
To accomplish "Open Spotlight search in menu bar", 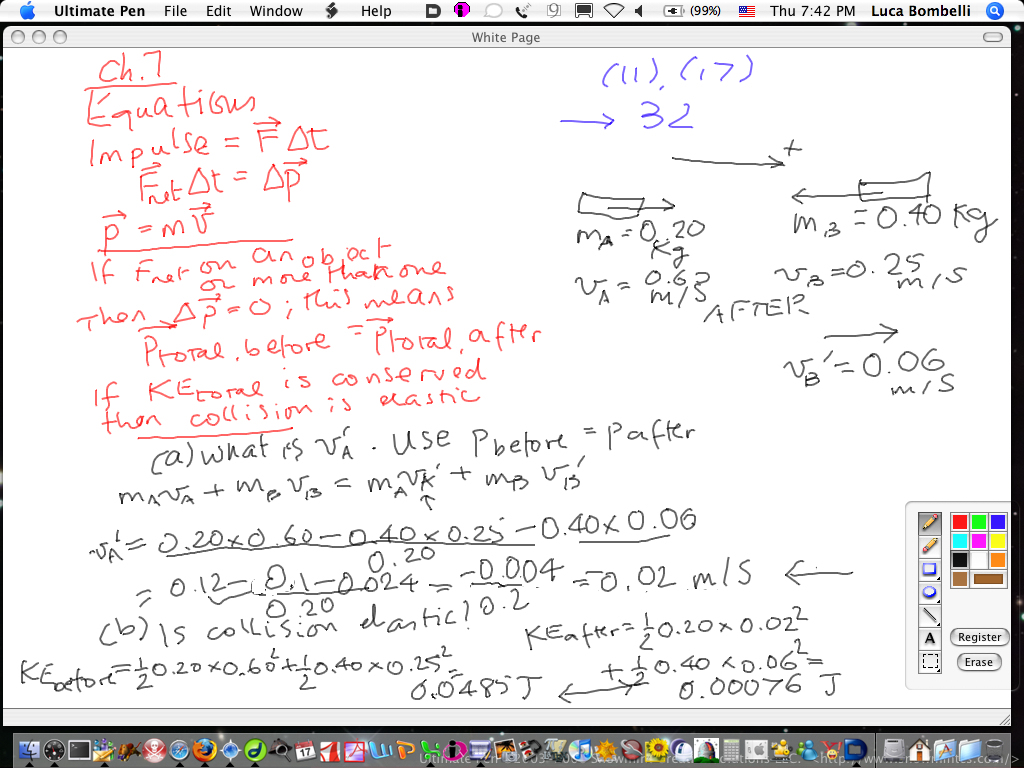I will (994, 11).
